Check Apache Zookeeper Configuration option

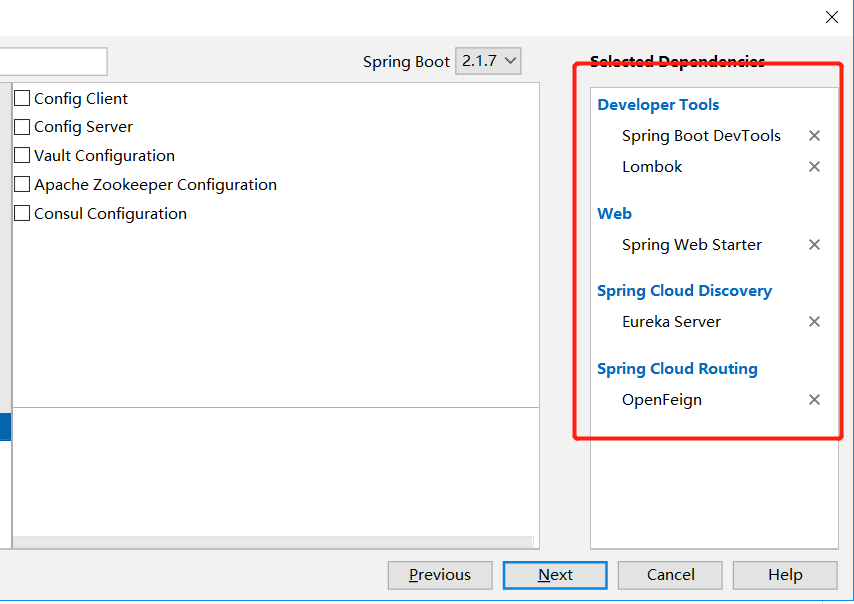(x=22, y=184)
